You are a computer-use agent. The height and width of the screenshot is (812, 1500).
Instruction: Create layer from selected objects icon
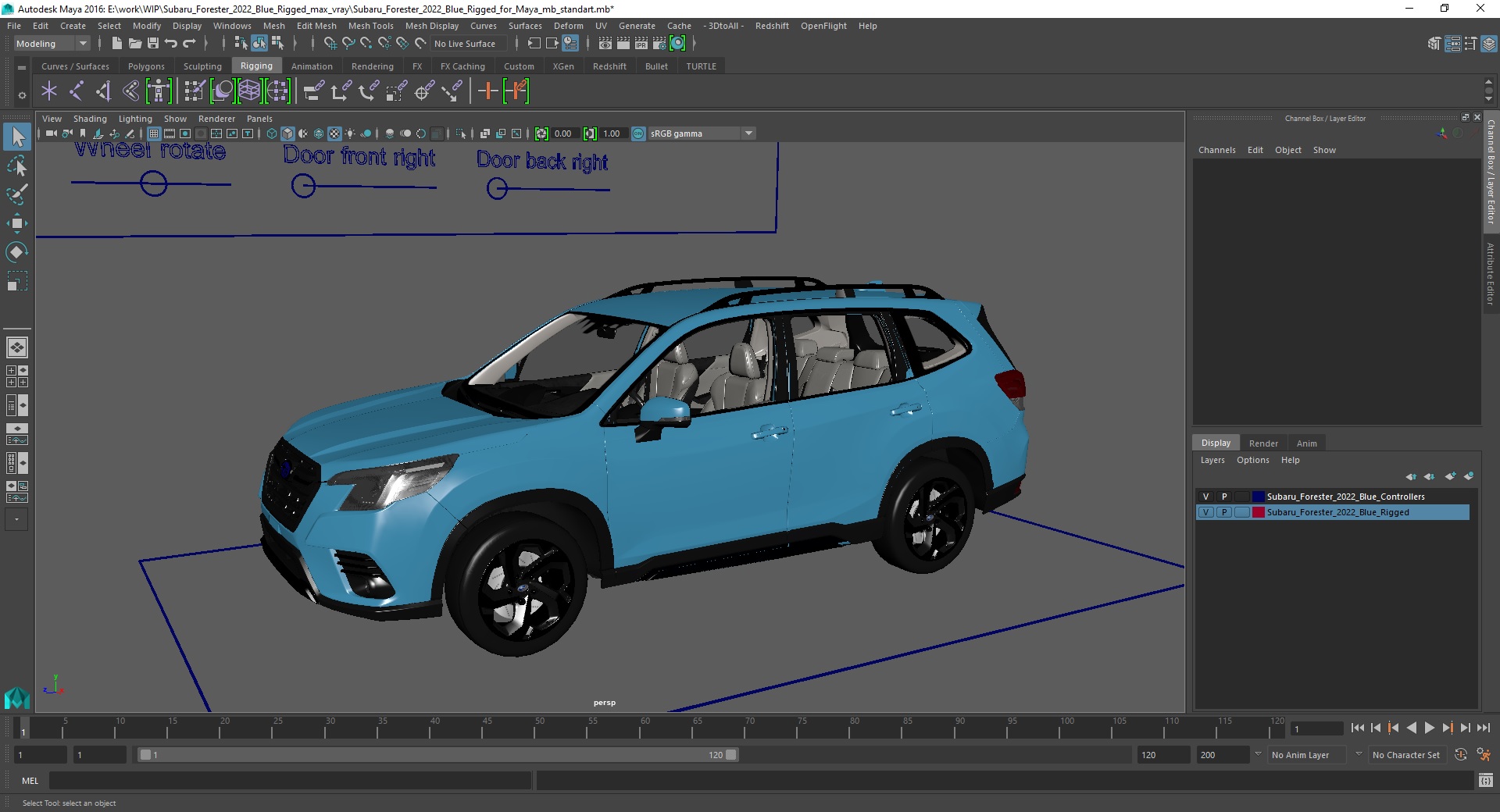pyautogui.click(x=1469, y=476)
